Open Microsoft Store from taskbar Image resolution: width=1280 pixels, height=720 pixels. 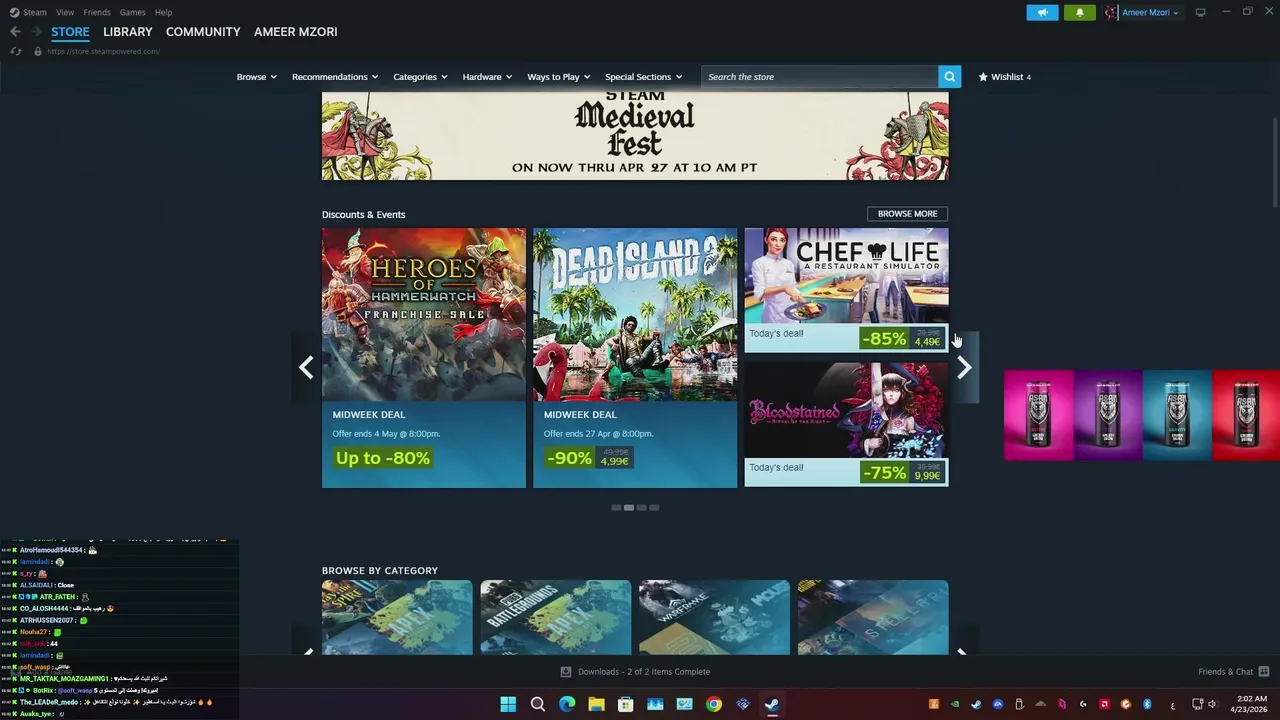coord(625,704)
